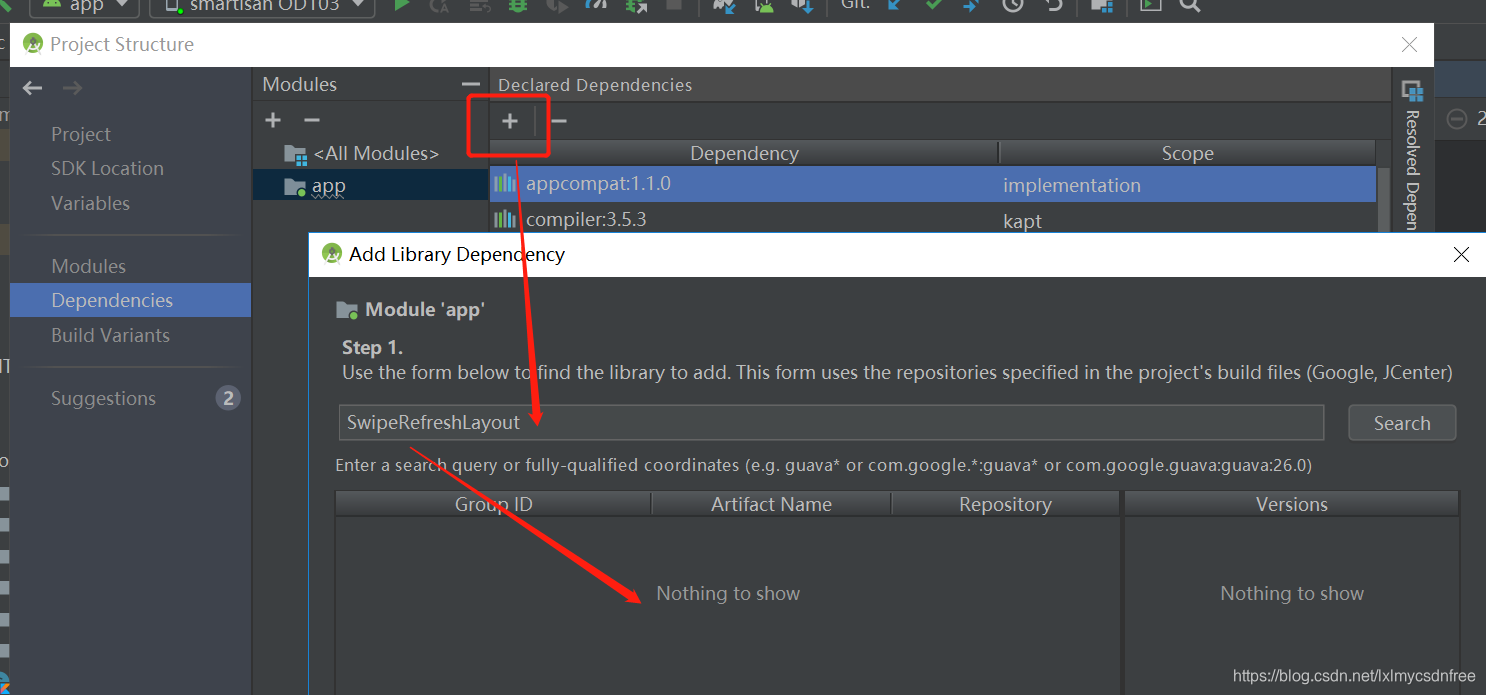Close the Add Library Dependency dialog
The height and width of the screenshot is (695, 1486).
1461,255
